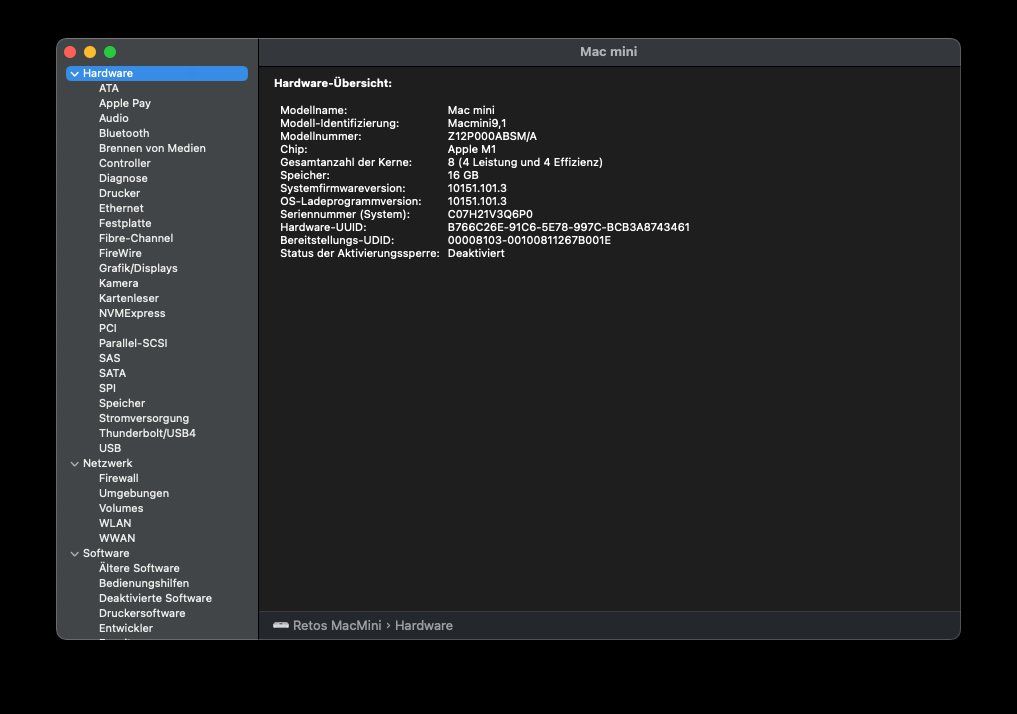The image size is (1017, 714).
Task: Collapse the Hardware section chevron
Action: (75, 74)
